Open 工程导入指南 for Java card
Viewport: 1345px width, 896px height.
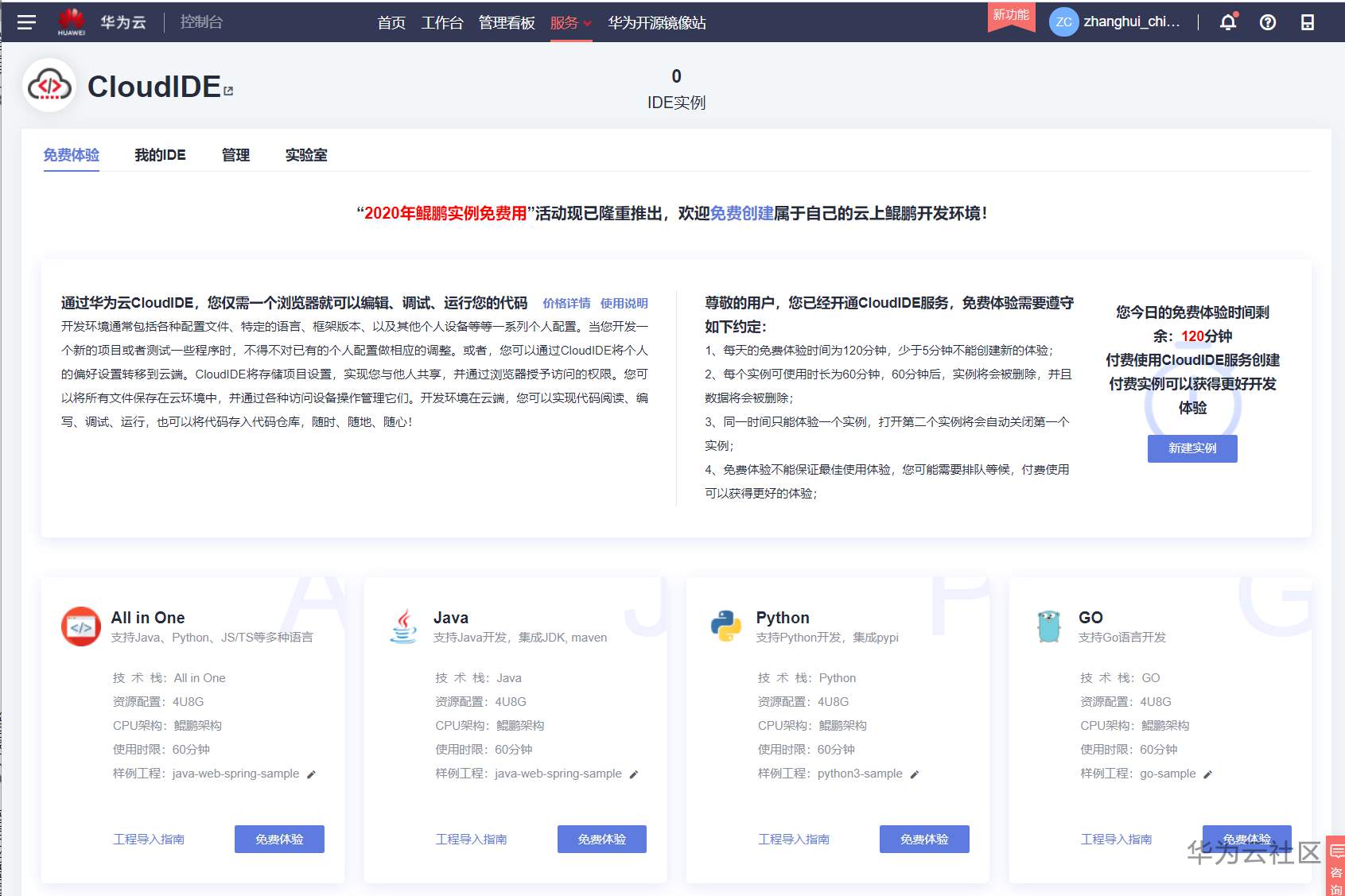tap(471, 840)
